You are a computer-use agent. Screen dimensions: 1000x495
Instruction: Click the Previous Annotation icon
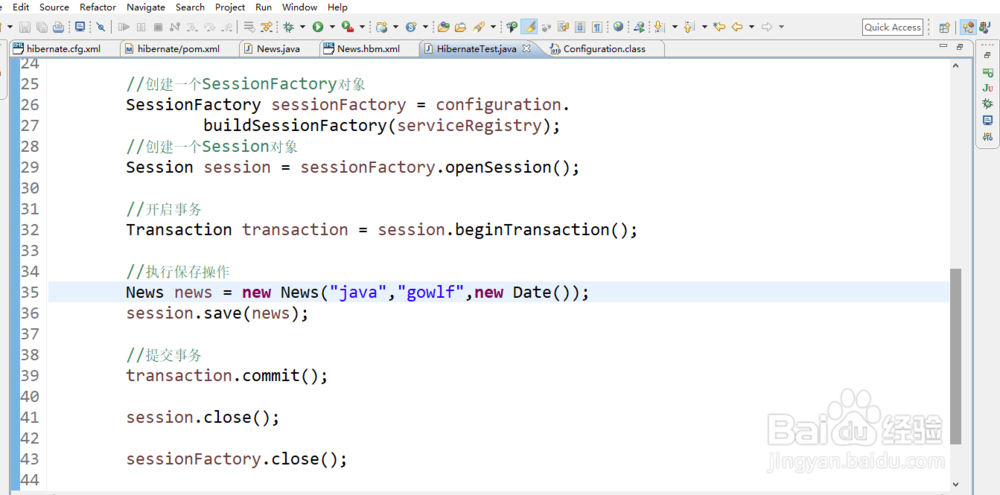coord(689,27)
